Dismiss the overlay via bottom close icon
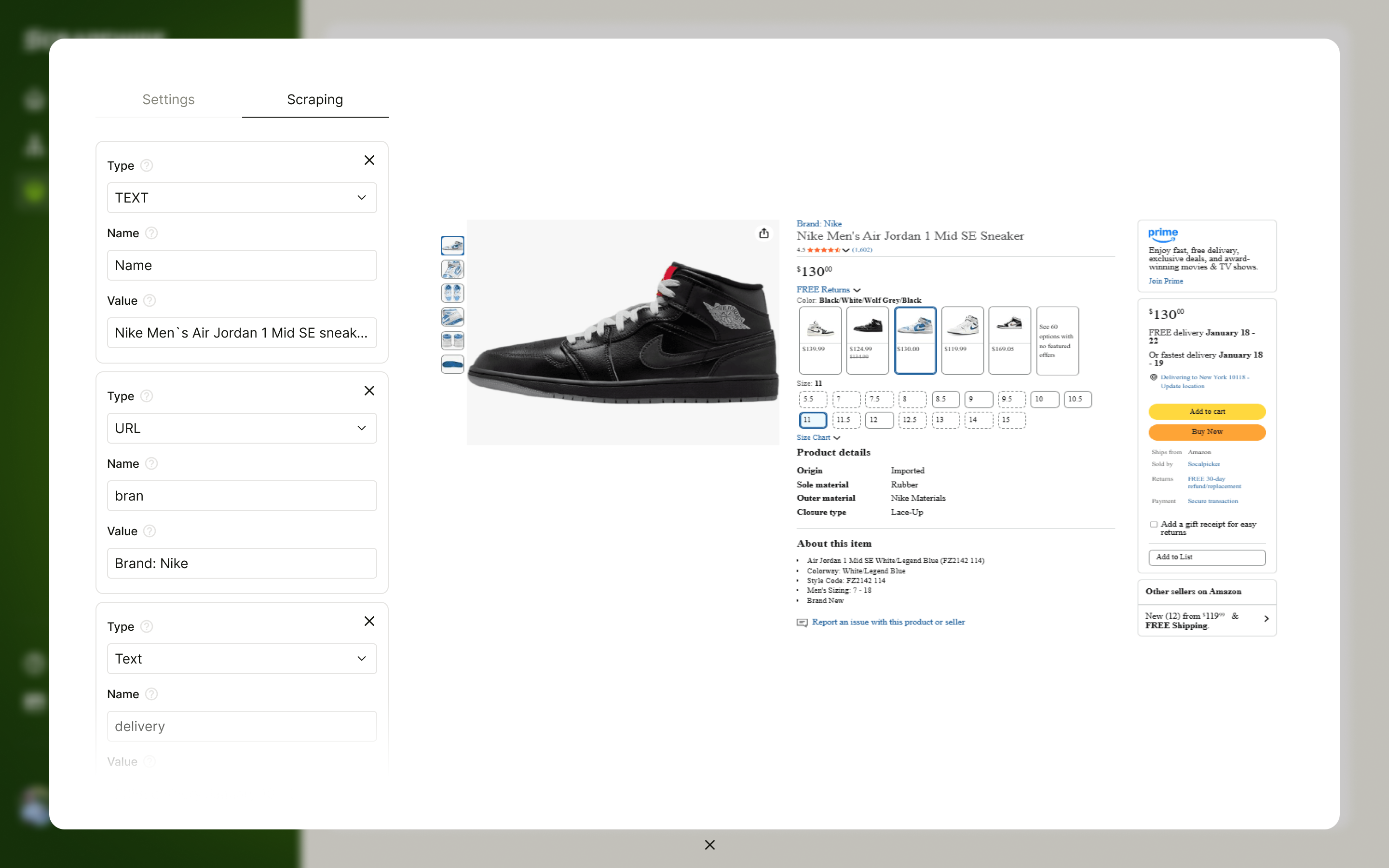Image resolution: width=1389 pixels, height=868 pixels. point(709,844)
